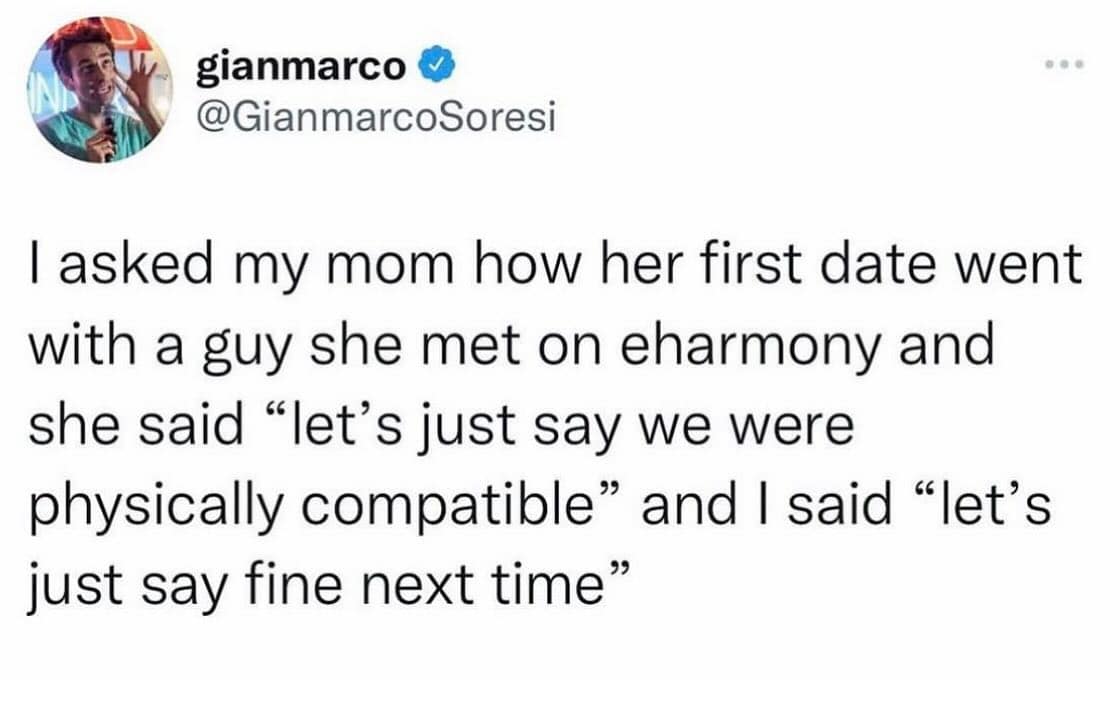
Task: Click the first line starting "I asked"
Action: (x=555, y=270)
